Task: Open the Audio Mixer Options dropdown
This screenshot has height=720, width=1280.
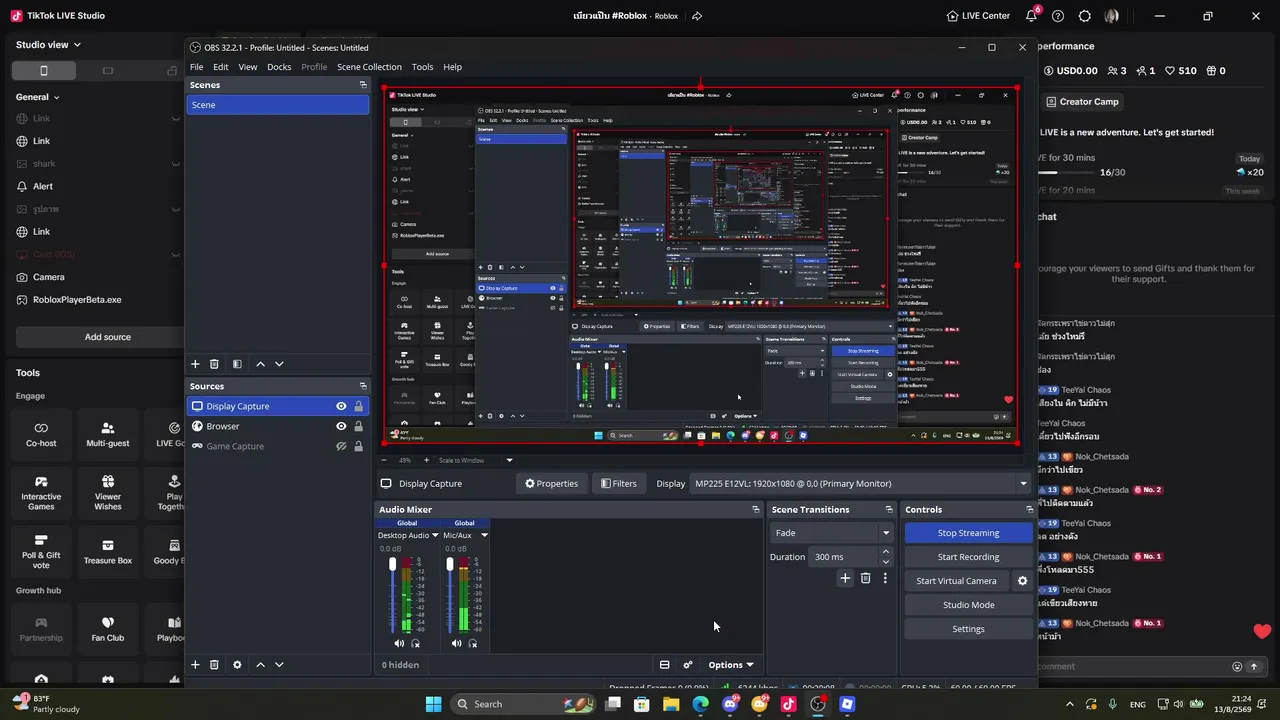Action: point(730,665)
